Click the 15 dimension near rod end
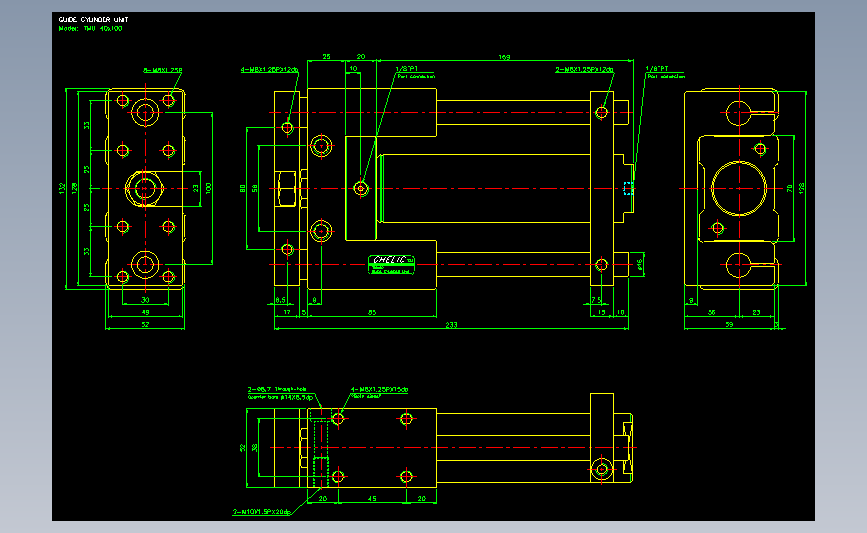The height and width of the screenshot is (533, 867). (x=602, y=312)
